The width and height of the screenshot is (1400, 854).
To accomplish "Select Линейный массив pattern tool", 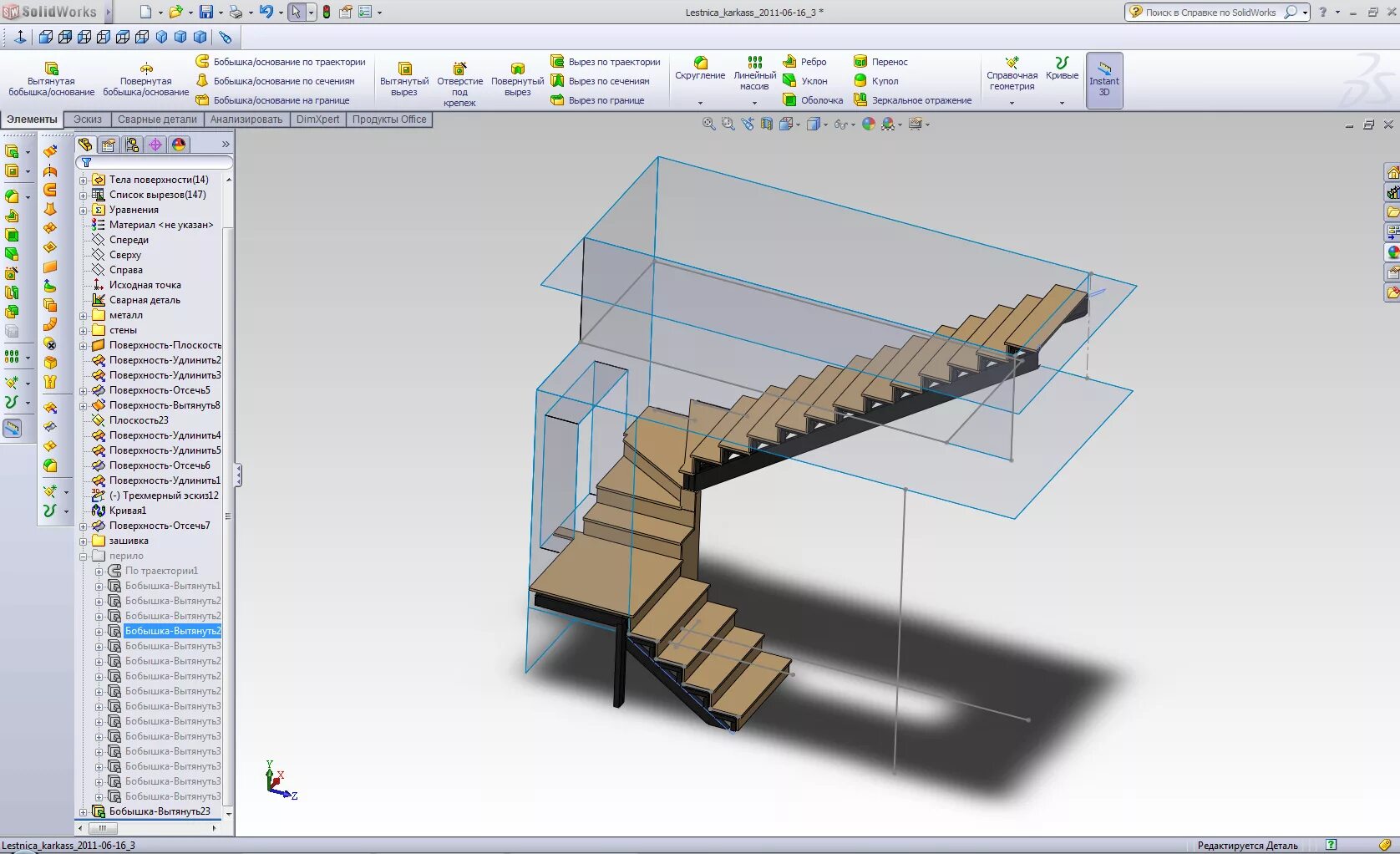I will [754, 74].
